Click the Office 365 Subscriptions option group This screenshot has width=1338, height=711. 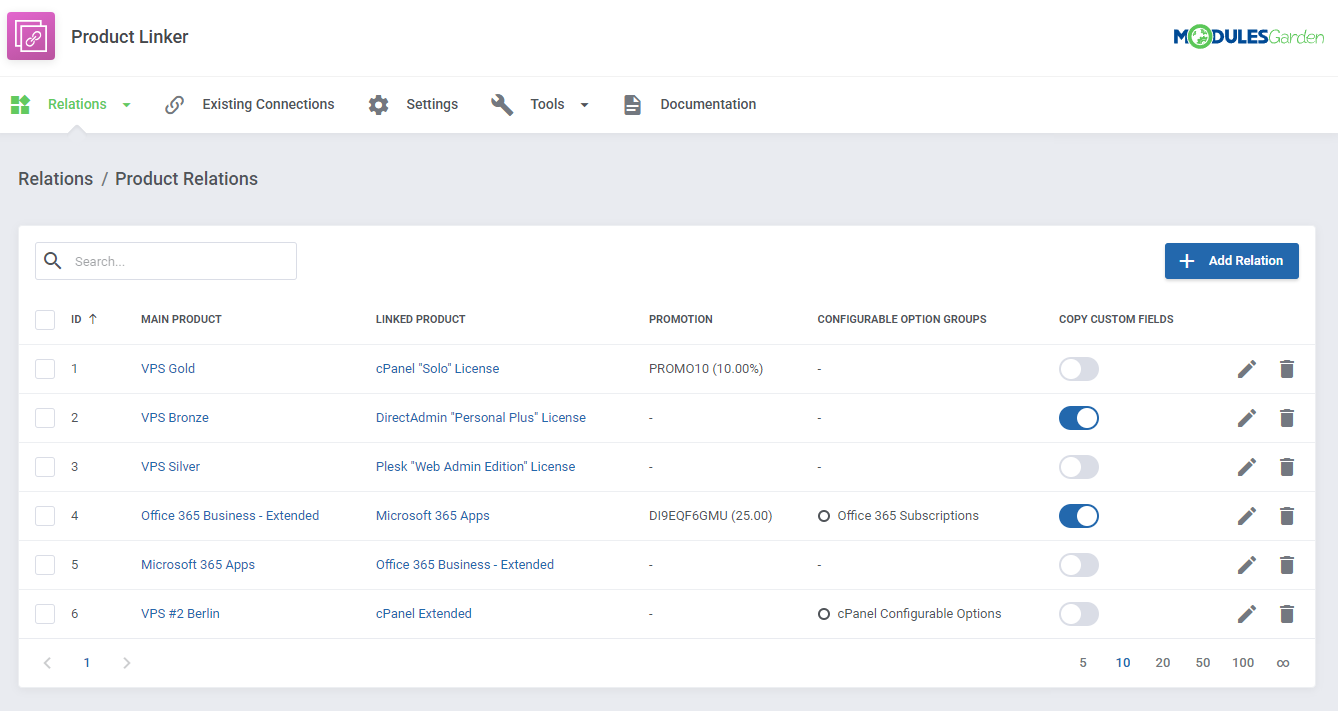coord(908,516)
